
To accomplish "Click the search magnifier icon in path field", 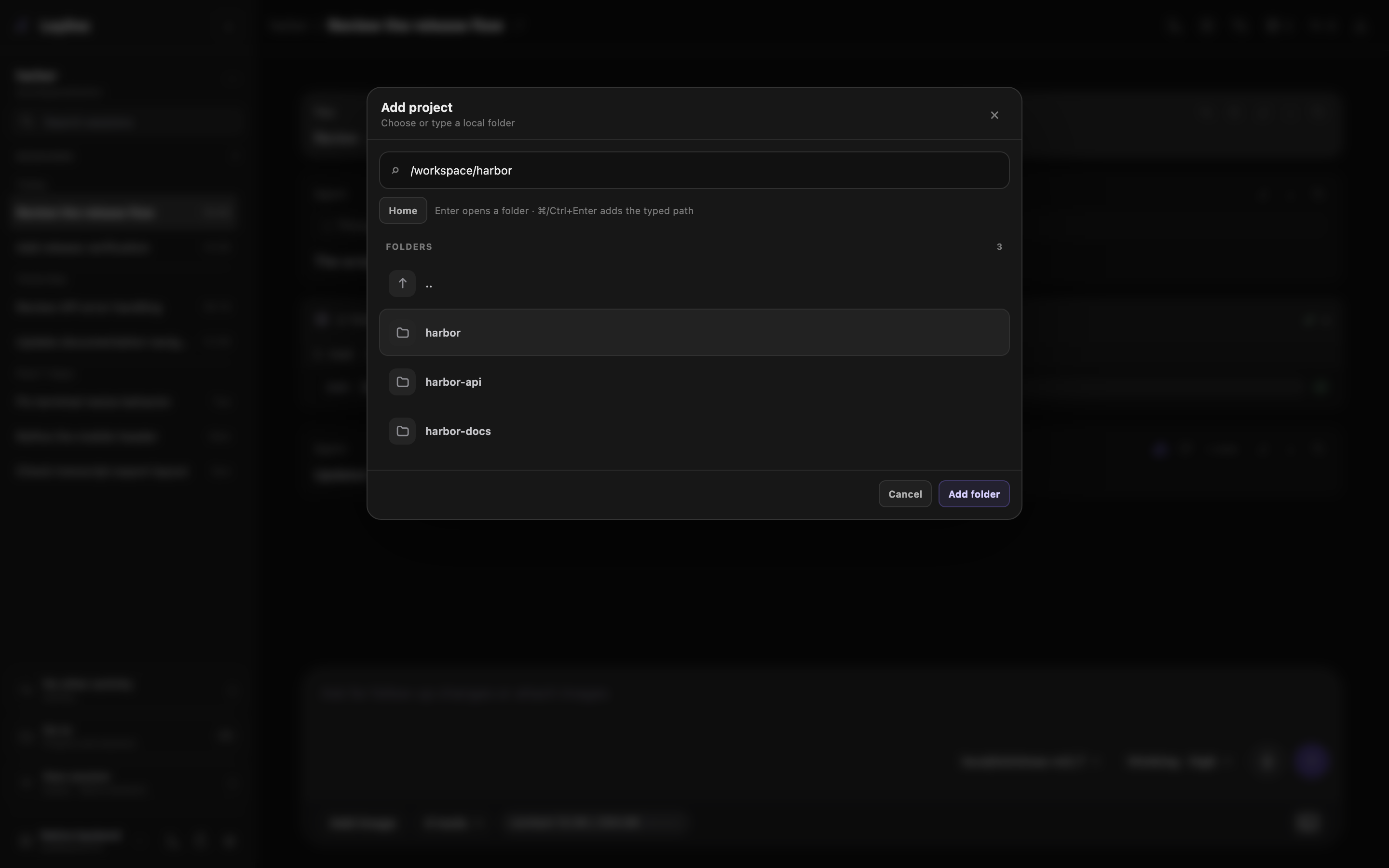I will click(x=395, y=171).
